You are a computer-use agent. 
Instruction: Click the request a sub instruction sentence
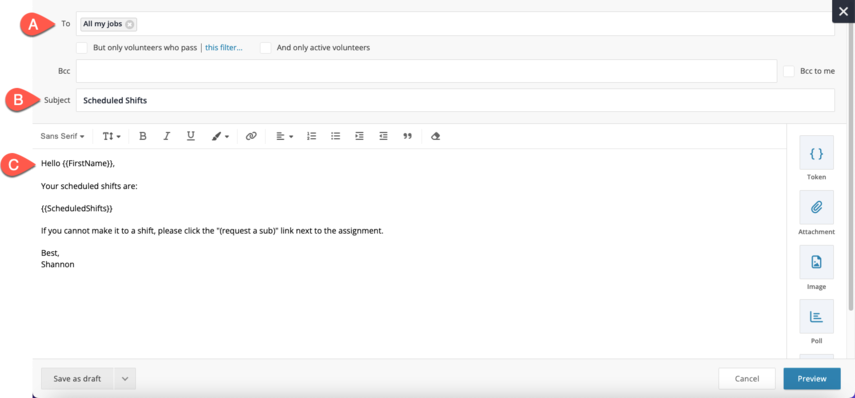coord(212,231)
